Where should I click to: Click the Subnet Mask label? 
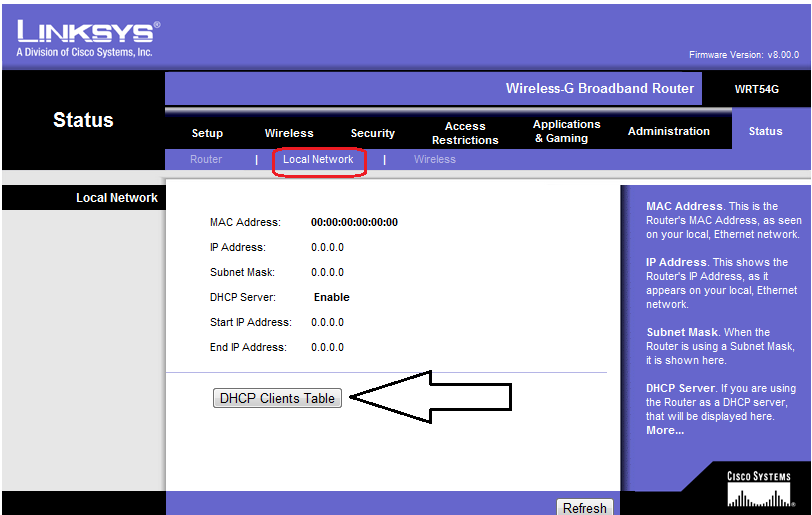[x=242, y=273]
